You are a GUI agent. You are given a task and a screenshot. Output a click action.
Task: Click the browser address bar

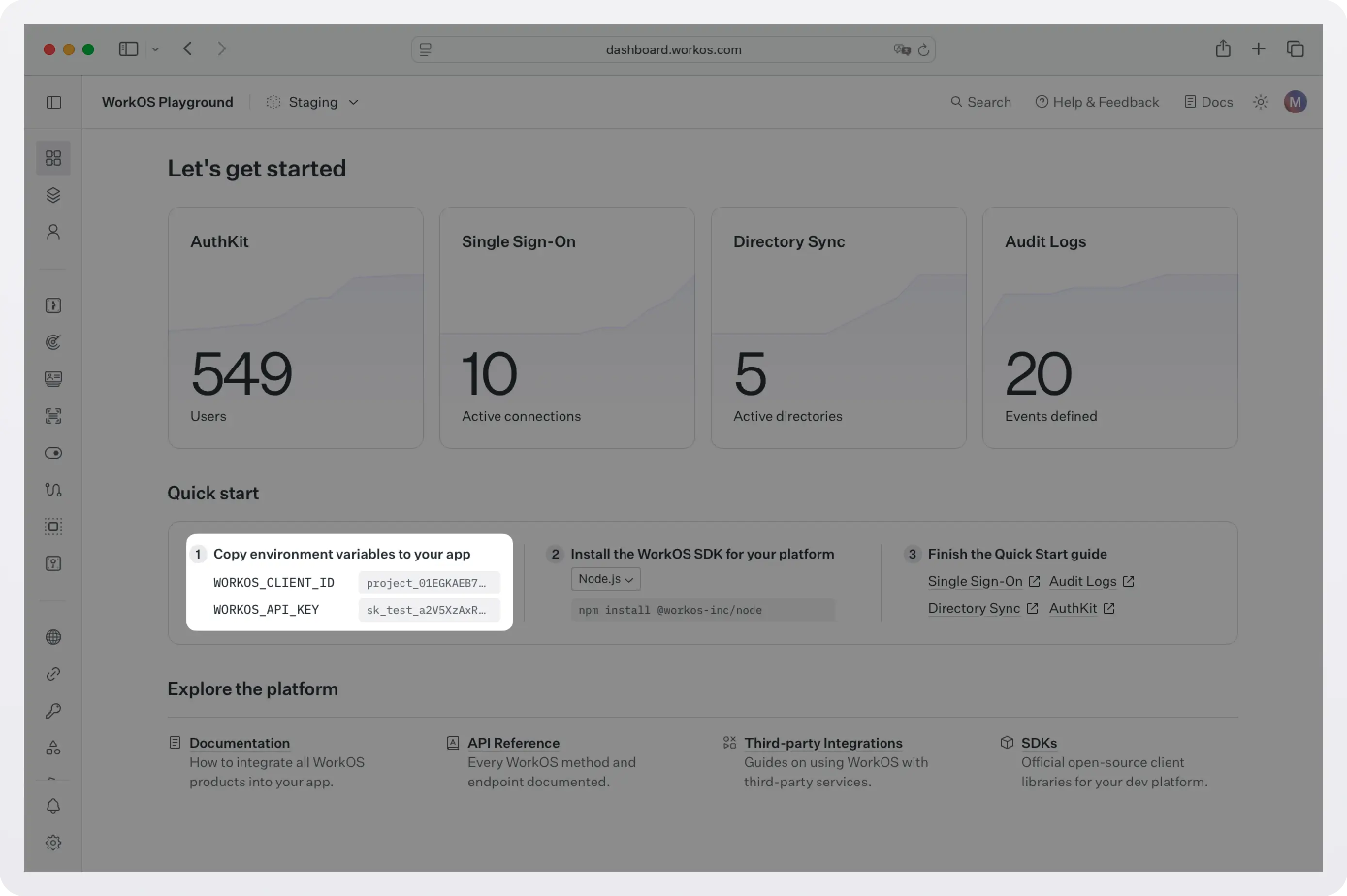673,49
